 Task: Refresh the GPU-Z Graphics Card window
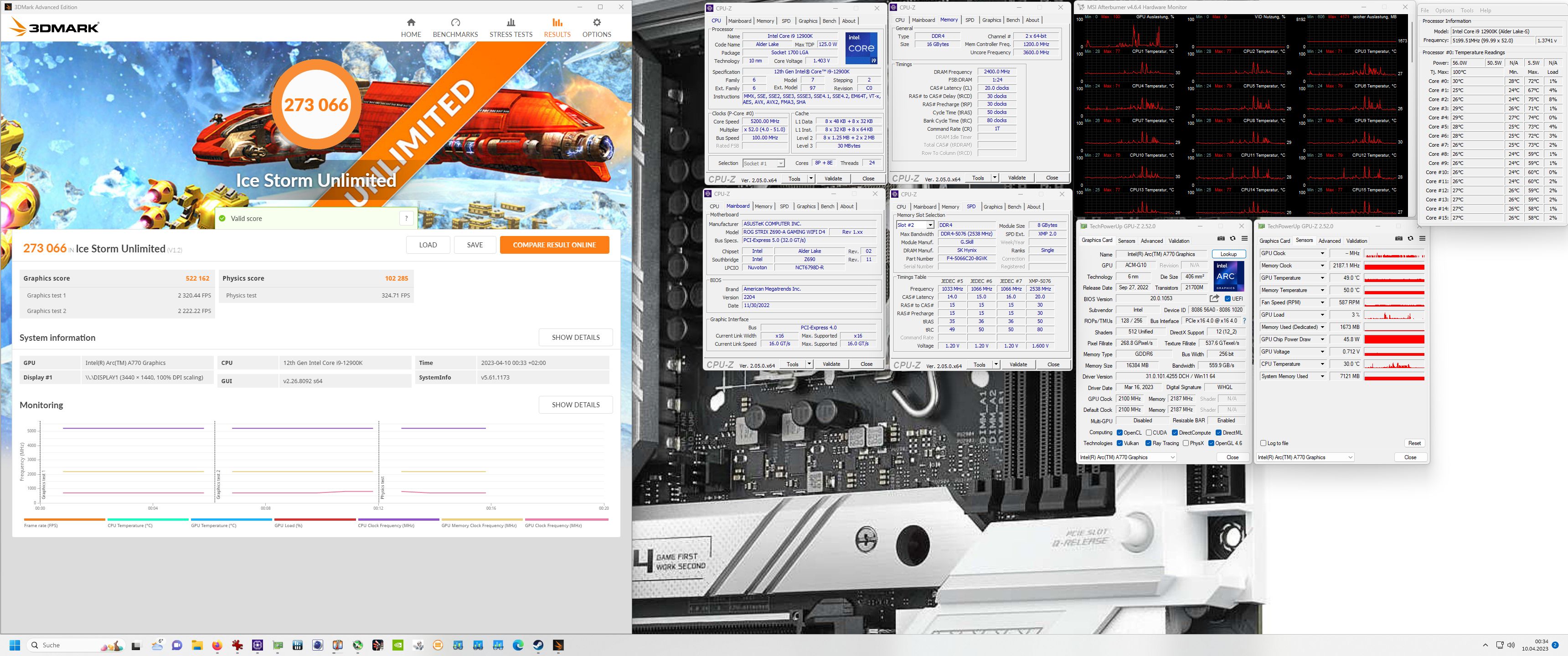1233,239
